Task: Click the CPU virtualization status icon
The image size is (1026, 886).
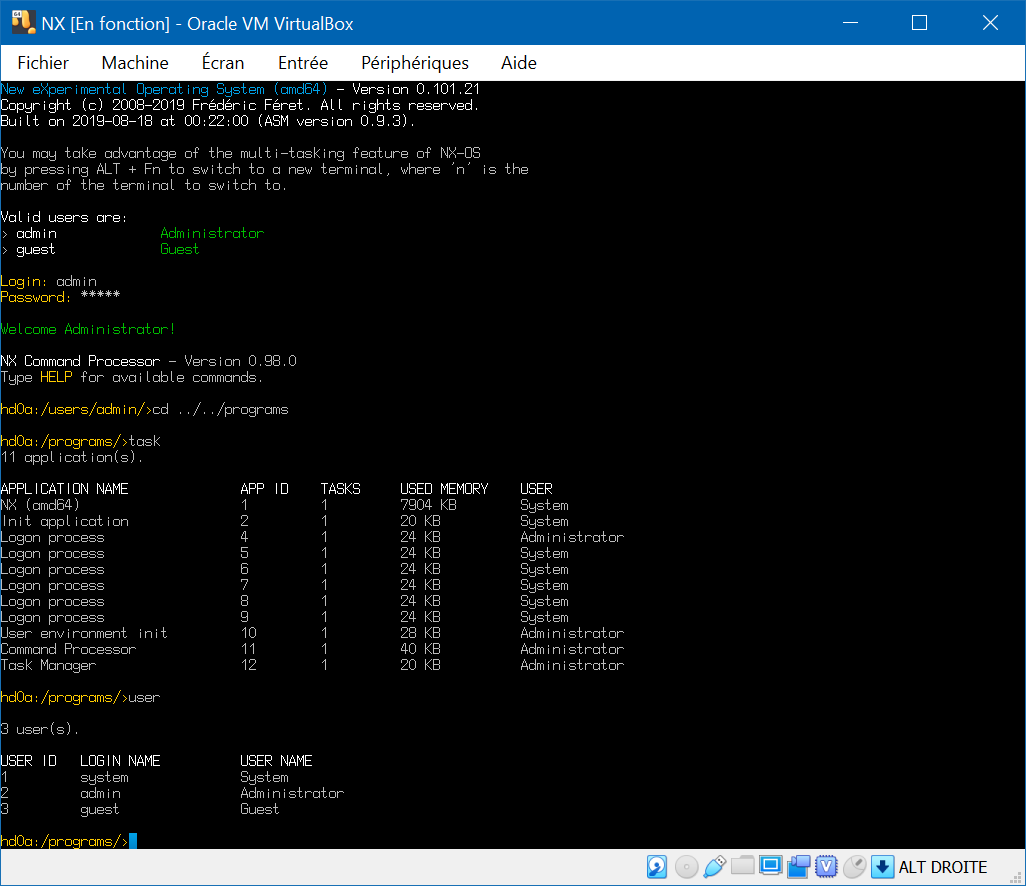Action: [x=826, y=866]
